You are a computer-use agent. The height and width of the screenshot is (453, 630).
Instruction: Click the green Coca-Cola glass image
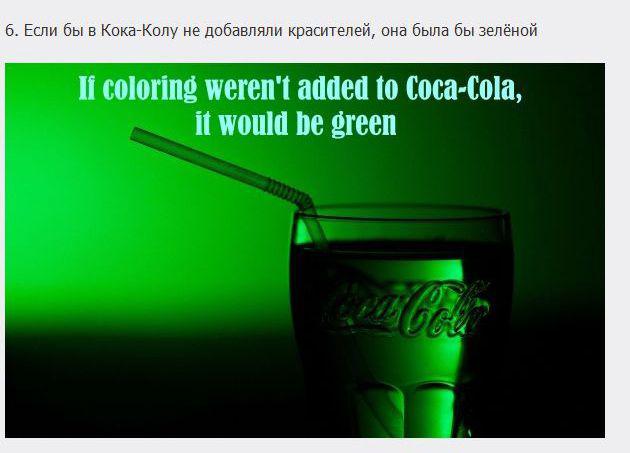point(305,250)
